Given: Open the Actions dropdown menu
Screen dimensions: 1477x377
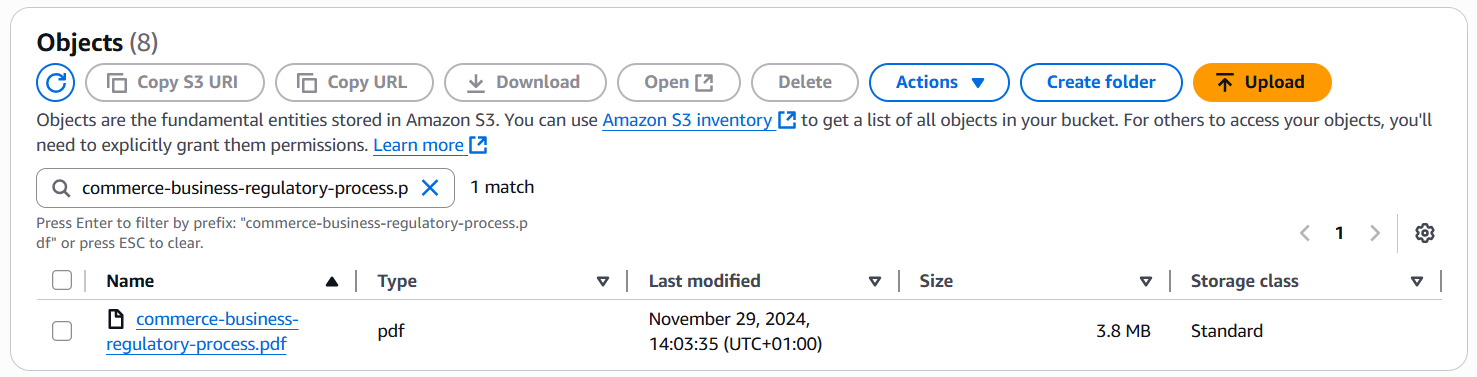Looking at the screenshot, I should tap(939, 82).
